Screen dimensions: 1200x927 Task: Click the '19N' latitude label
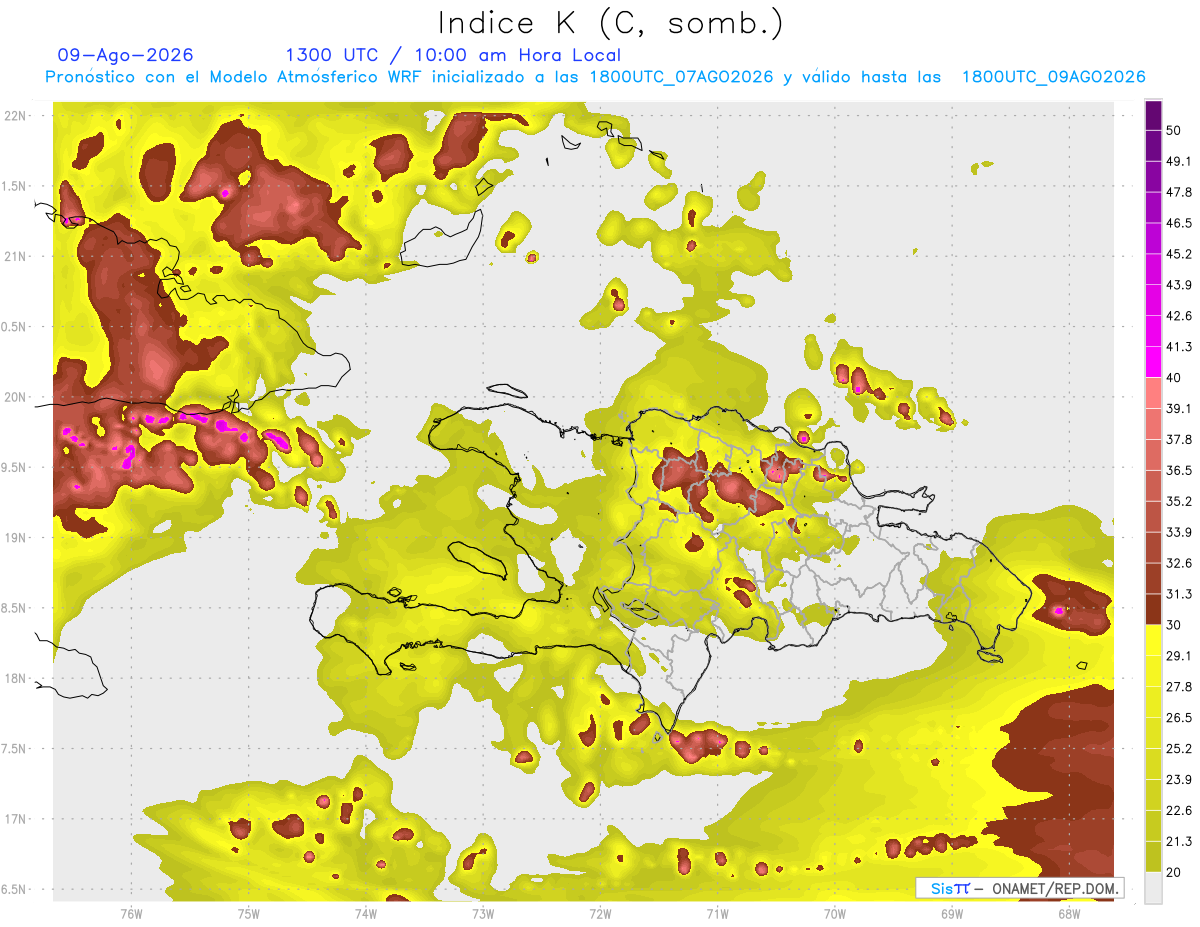click(15, 538)
